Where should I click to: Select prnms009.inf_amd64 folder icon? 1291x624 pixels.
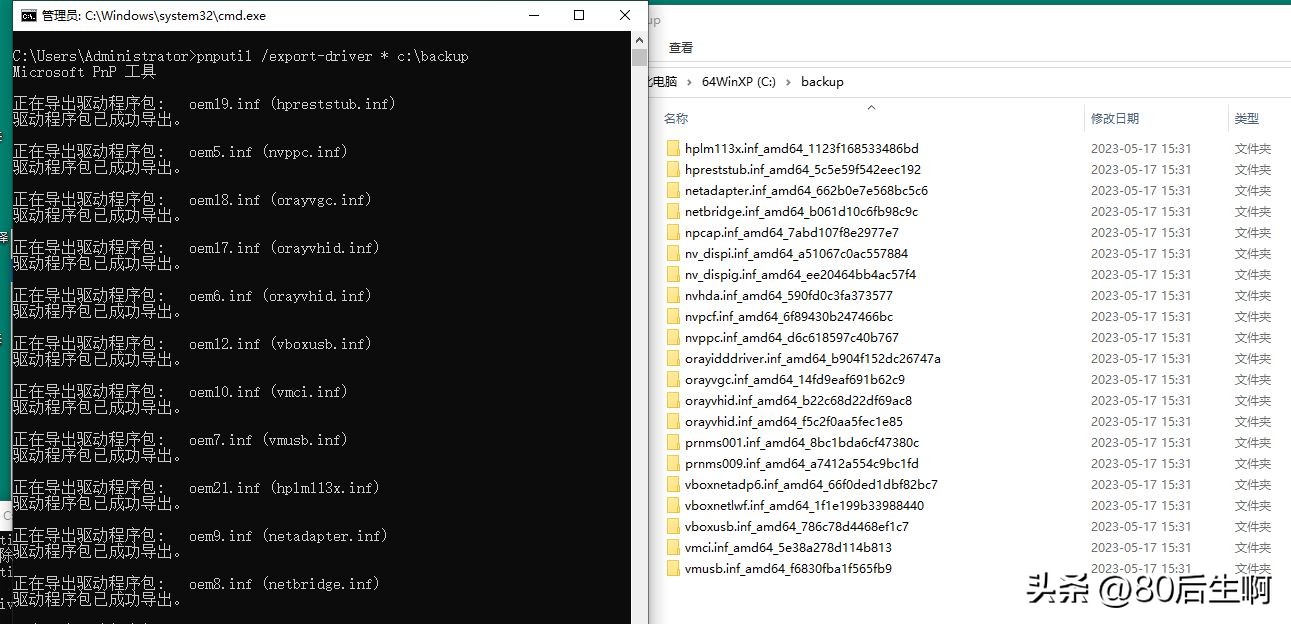click(673, 464)
